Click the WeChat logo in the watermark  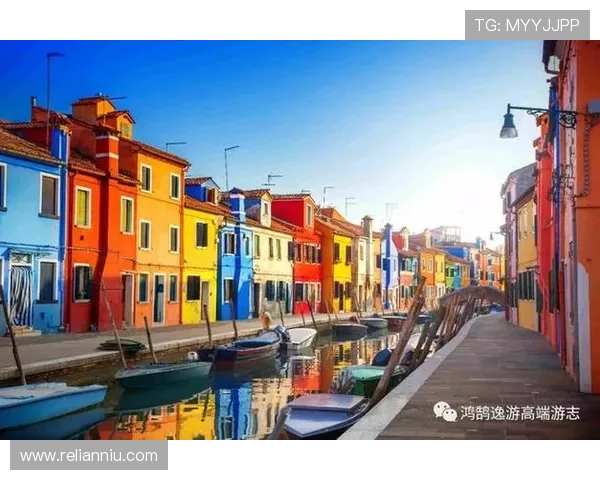tap(444, 411)
